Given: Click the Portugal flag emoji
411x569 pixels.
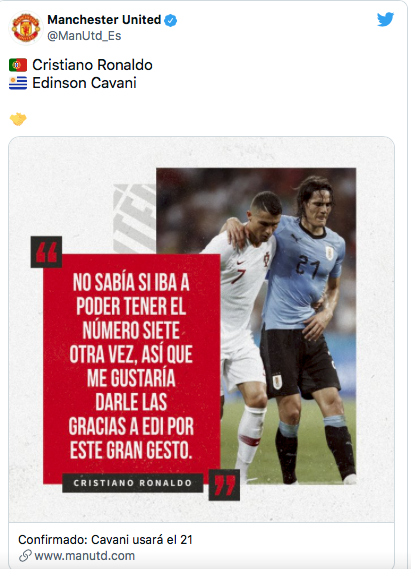Looking at the screenshot, I should 18,65.
